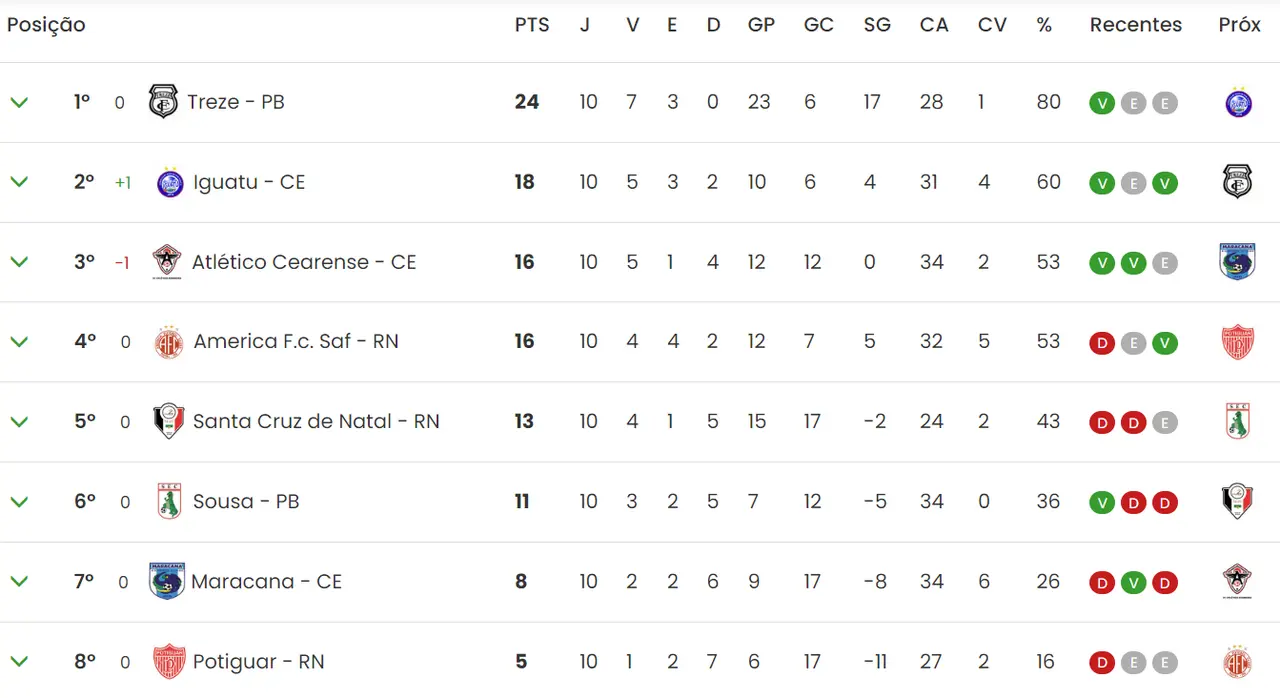The width and height of the screenshot is (1280, 698).
Task: Expand the Treze - PB row chevron
Action: (19, 102)
